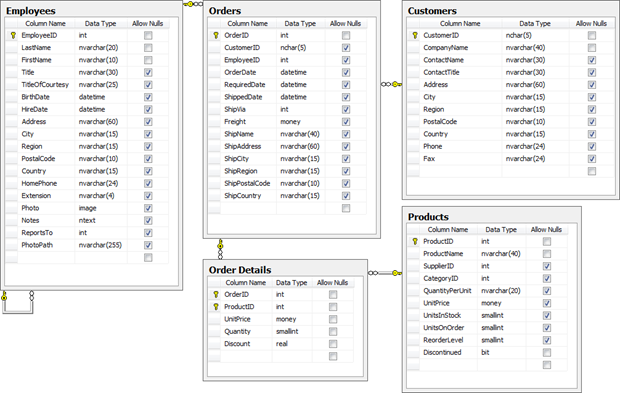Viewport: 620px width, 393px height.
Task: Uncheck Allow Nulls for SupplierID in Products
Action: (547, 266)
